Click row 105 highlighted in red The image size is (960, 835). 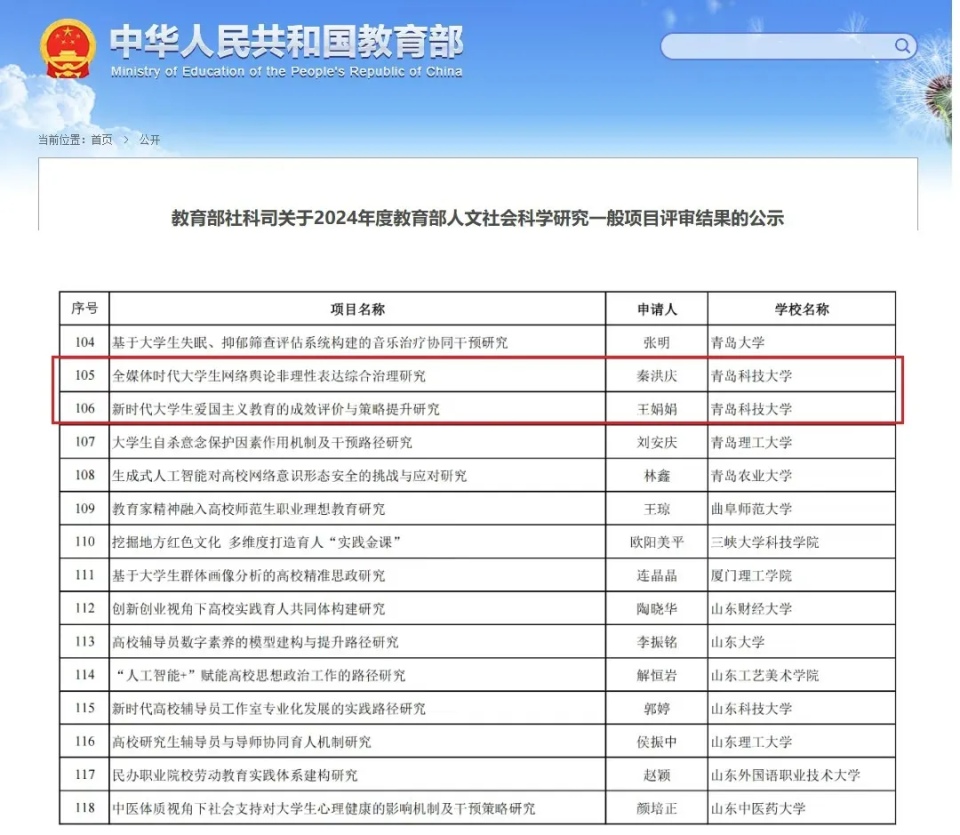tap(400, 375)
